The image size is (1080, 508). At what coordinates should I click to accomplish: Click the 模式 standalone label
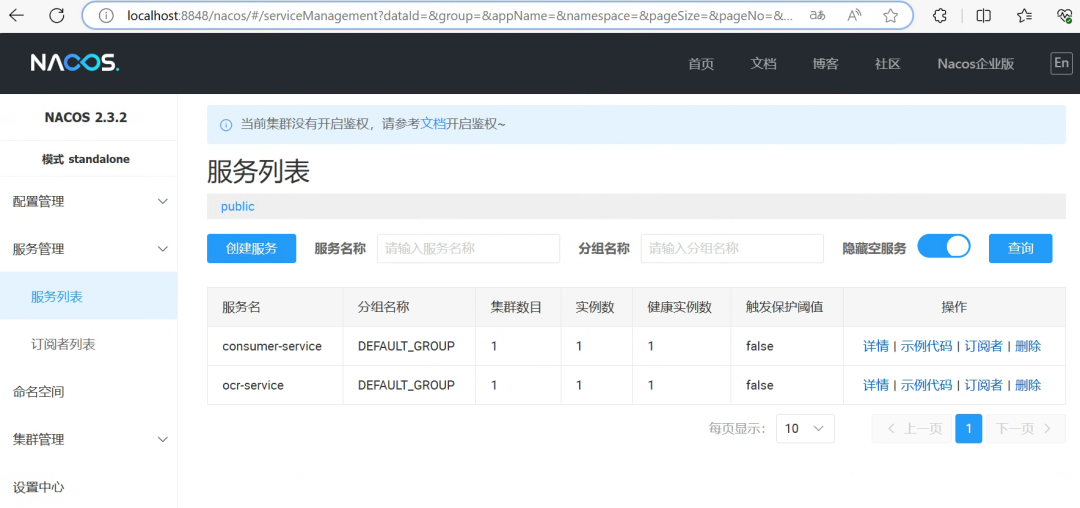click(x=86, y=159)
